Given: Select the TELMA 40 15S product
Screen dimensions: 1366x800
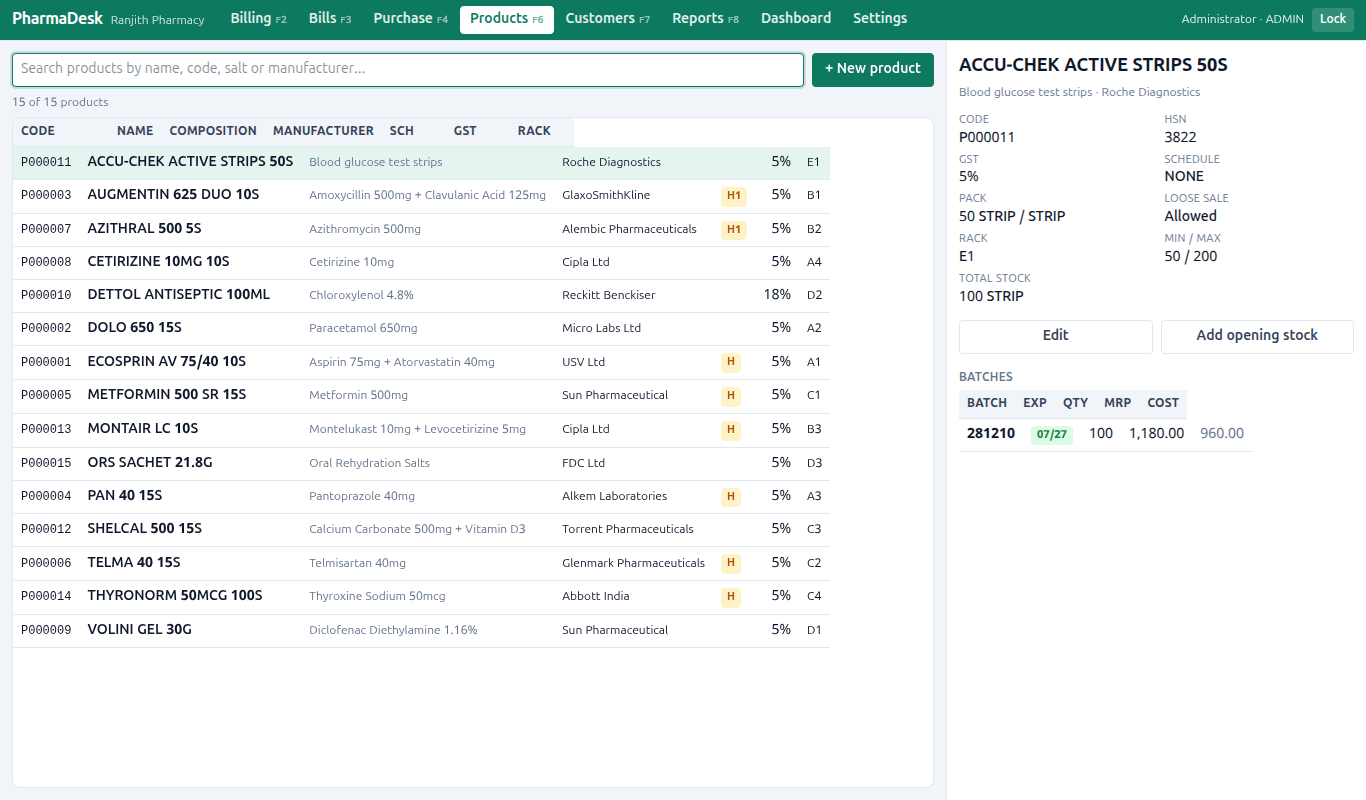Looking at the screenshot, I should coord(421,563).
